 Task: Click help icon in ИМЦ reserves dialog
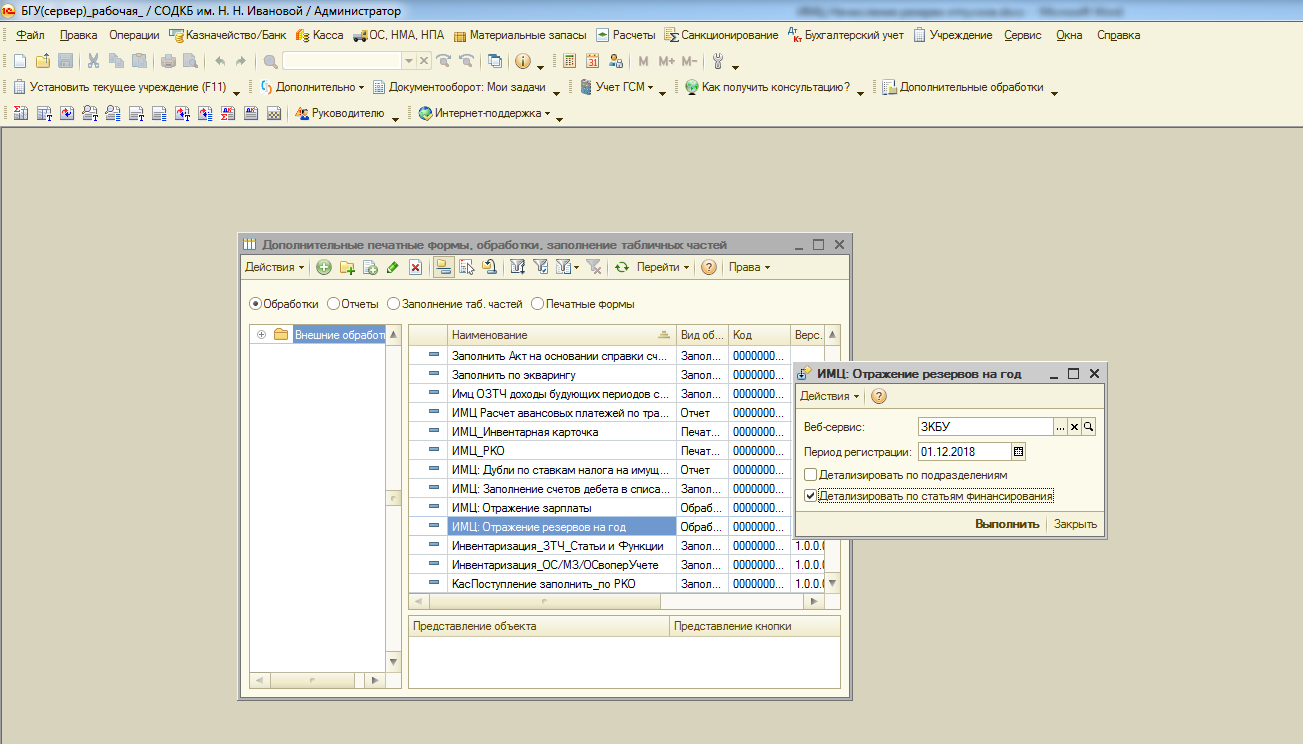point(879,396)
